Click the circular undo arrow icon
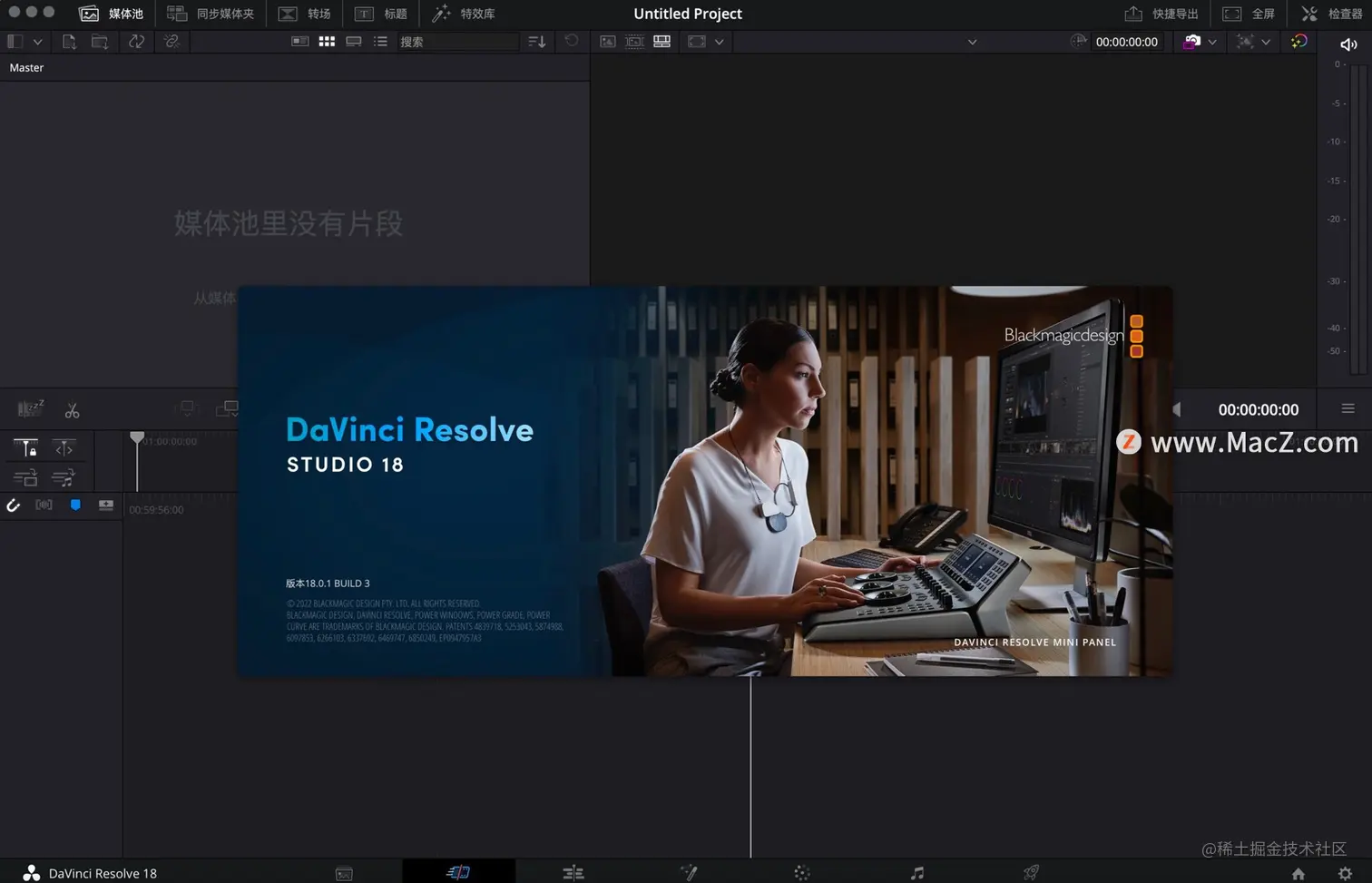1372x883 pixels. coord(571,41)
